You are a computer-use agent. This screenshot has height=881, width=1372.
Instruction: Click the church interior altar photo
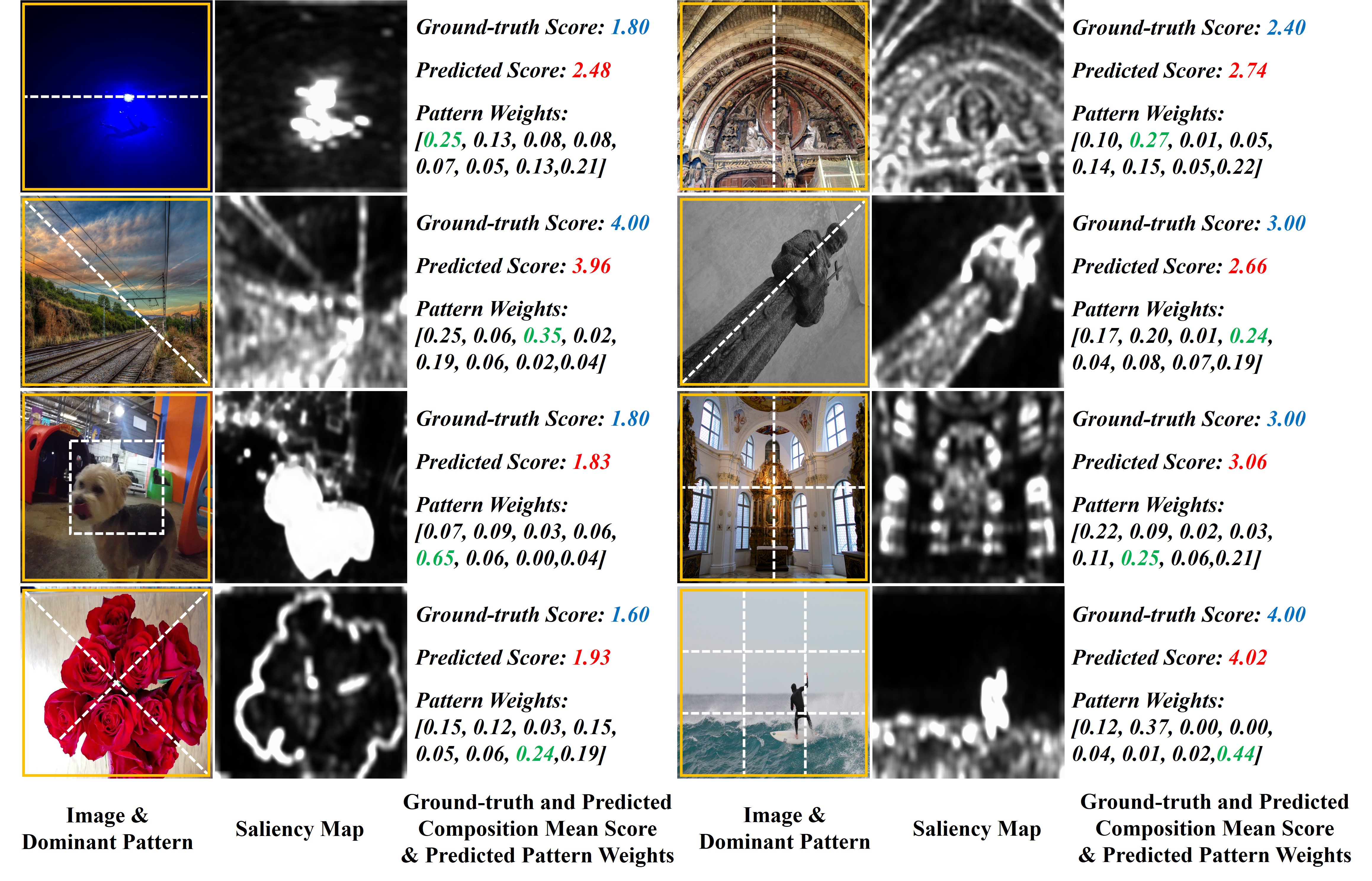coord(773,487)
